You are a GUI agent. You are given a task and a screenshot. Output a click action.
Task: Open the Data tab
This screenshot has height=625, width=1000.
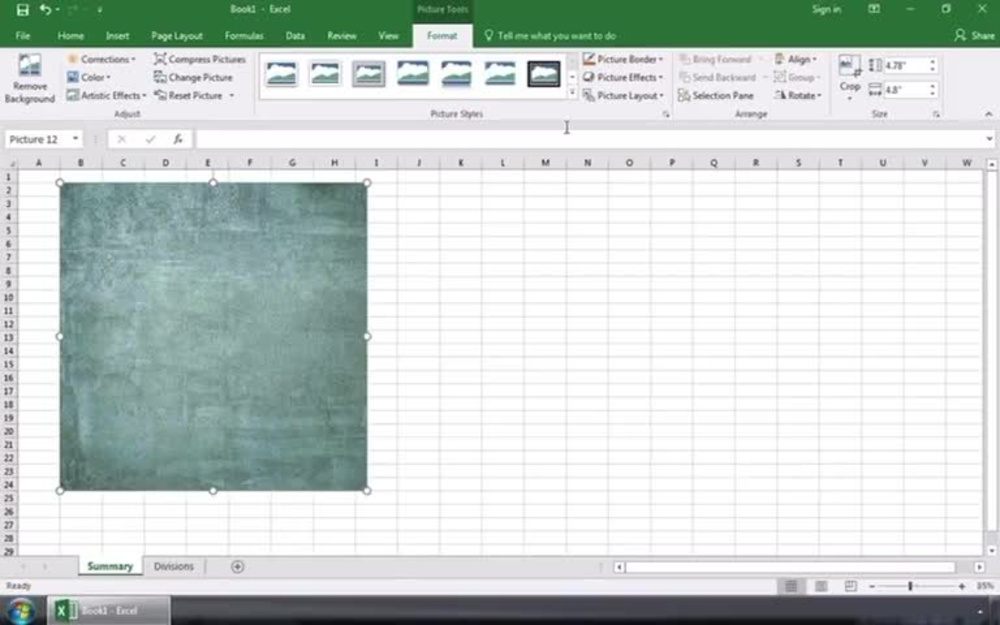[295, 36]
